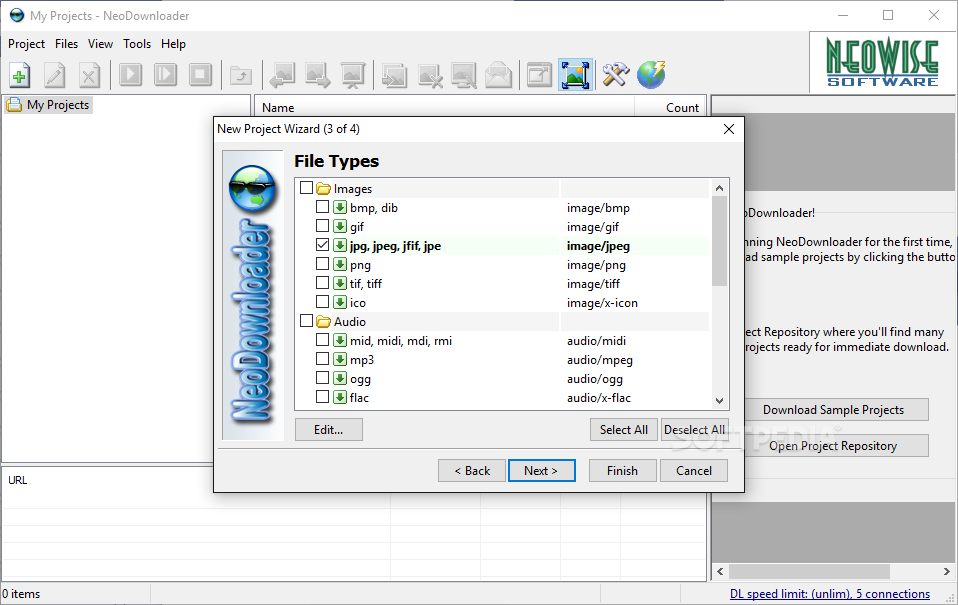The height and width of the screenshot is (605, 958).
Task: Click the folder with up arrow icon
Action: tap(241, 75)
